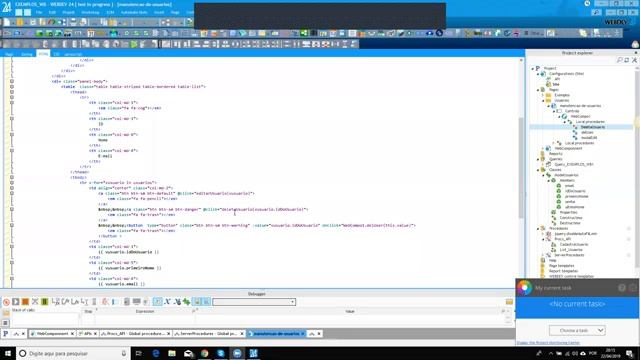Open the notification center icon in system tray
Screen dimensions: 640x360
(630, 353)
